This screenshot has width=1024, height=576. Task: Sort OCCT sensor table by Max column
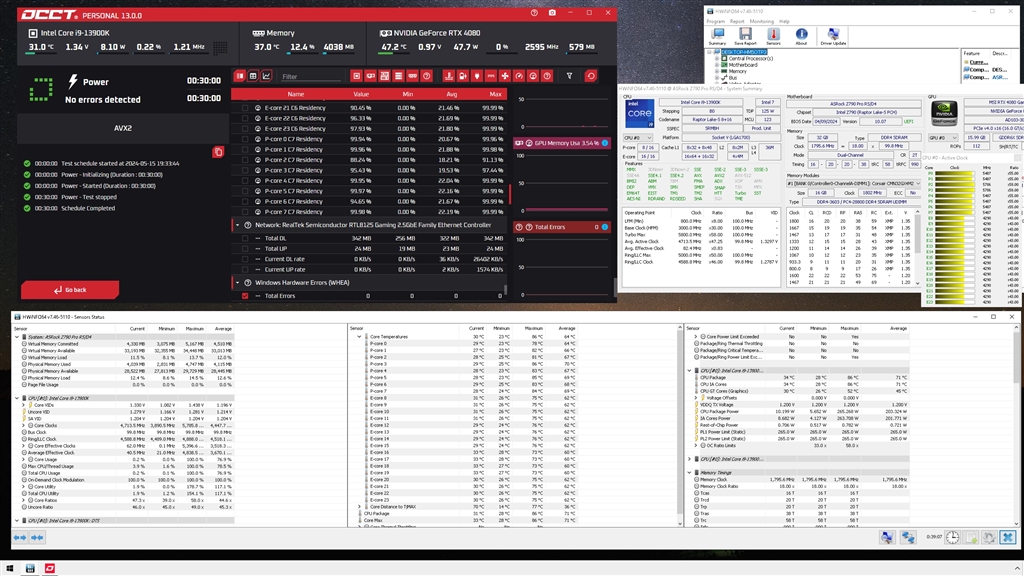point(496,94)
